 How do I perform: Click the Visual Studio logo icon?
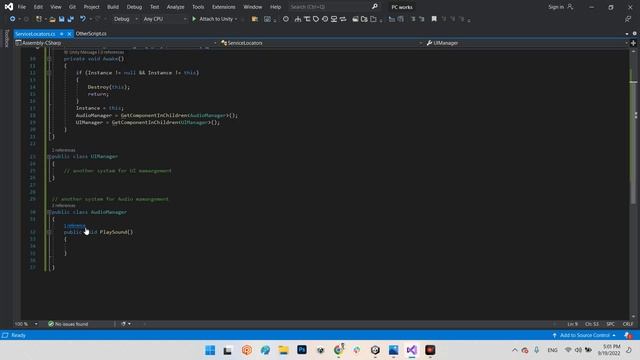click(9, 7)
